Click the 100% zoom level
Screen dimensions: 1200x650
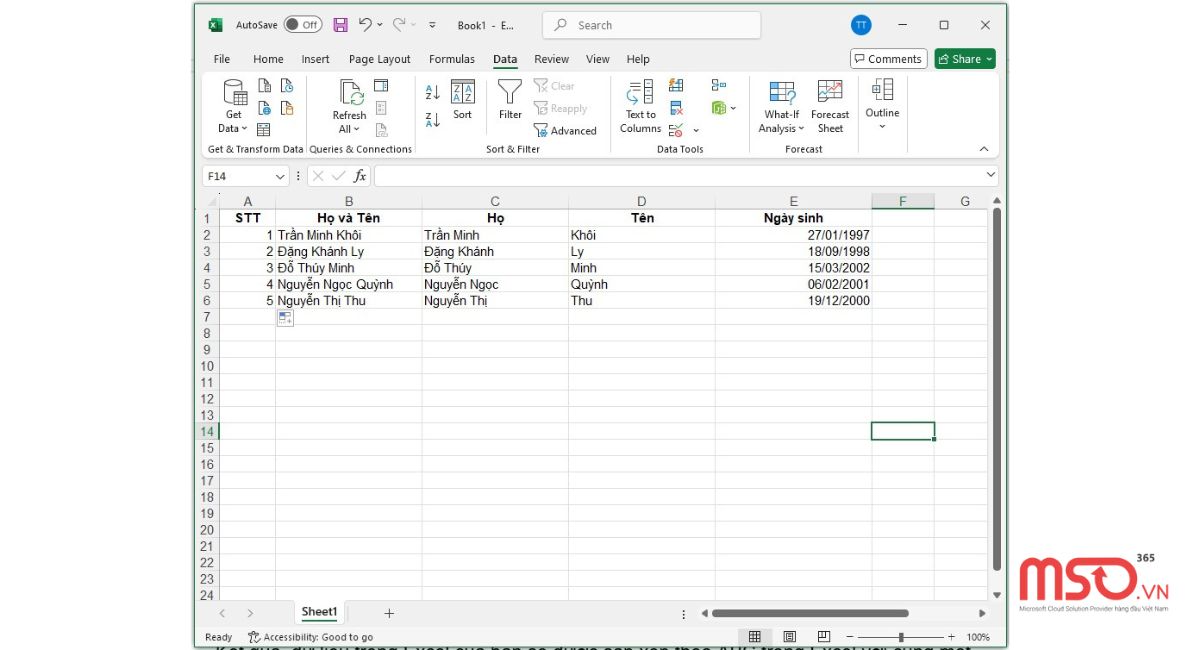coord(978,637)
